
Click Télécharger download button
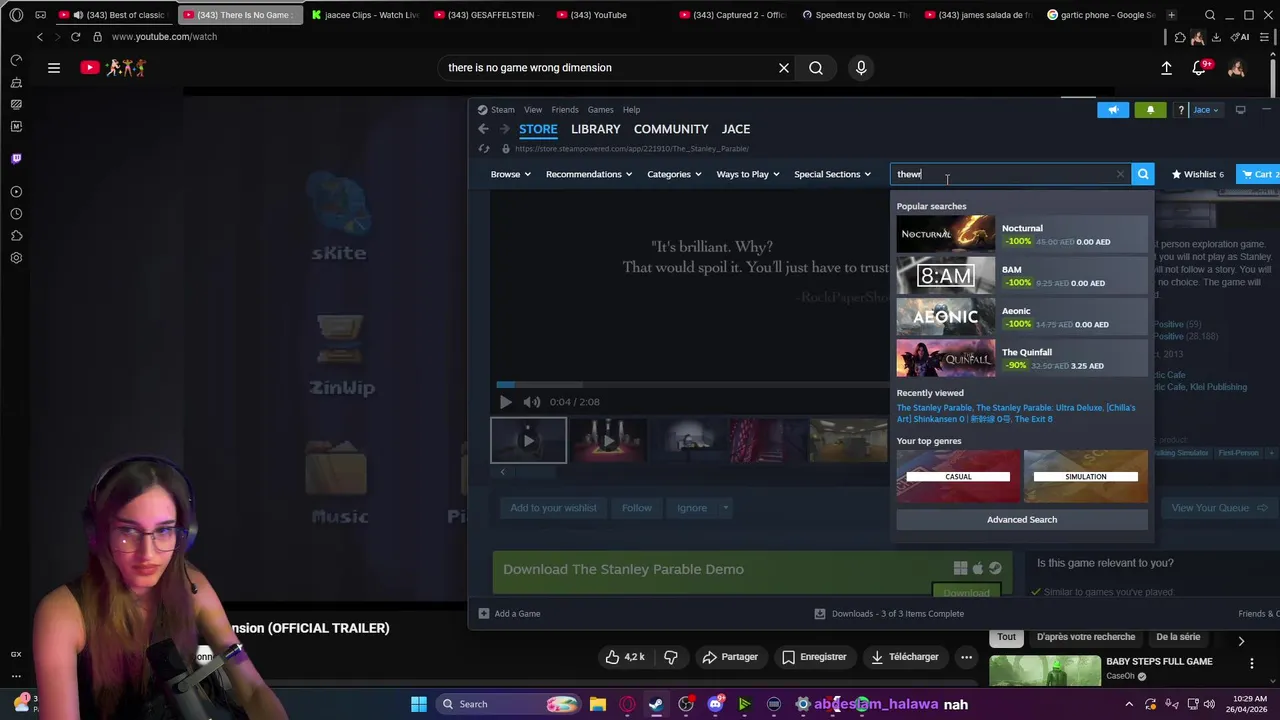click(903, 657)
